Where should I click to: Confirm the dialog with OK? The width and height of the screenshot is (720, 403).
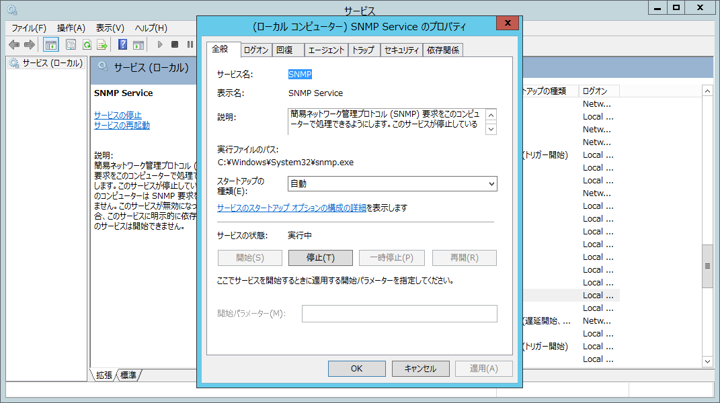pyautogui.click(x=357, y=369)
